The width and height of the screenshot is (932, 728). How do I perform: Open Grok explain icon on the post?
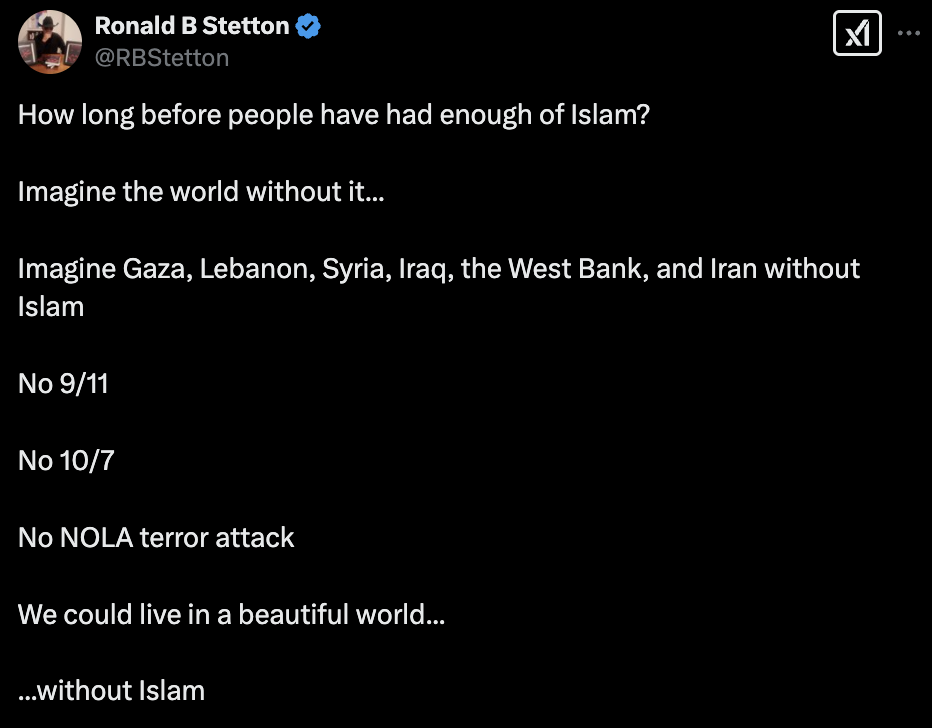(857, 33)
